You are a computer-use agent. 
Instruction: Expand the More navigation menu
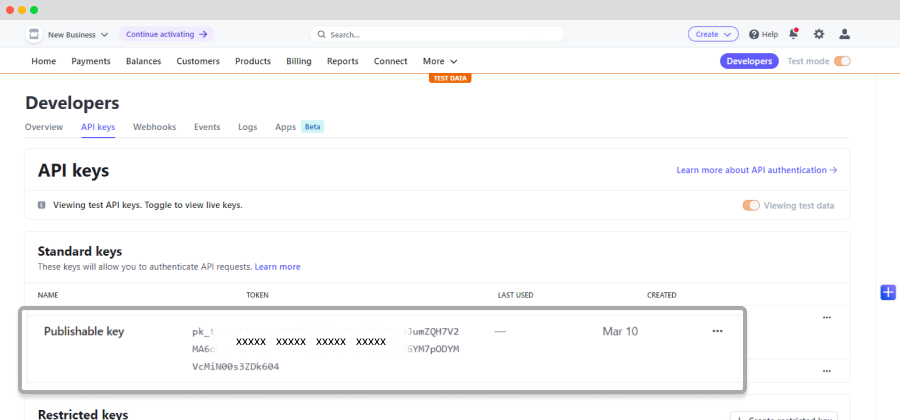tap(440, 61)
